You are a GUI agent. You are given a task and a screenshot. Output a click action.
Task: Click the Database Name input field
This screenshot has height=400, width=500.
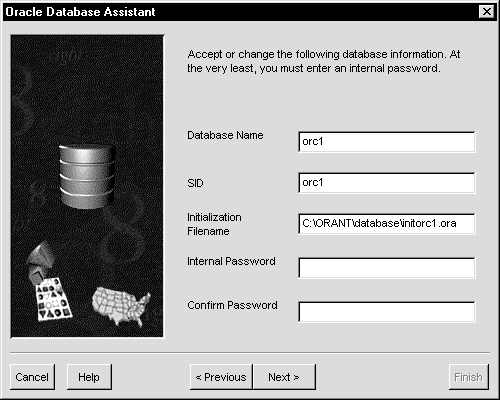pos(387,142)
